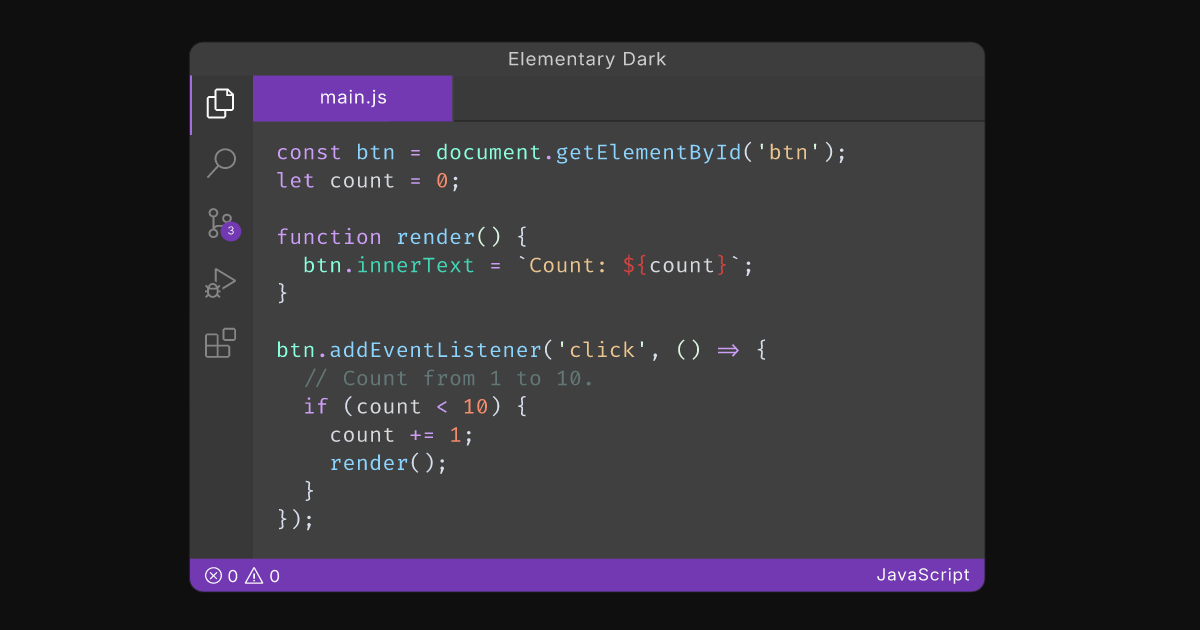Click the JavaScript language mode in status bar

coord(923,575)
